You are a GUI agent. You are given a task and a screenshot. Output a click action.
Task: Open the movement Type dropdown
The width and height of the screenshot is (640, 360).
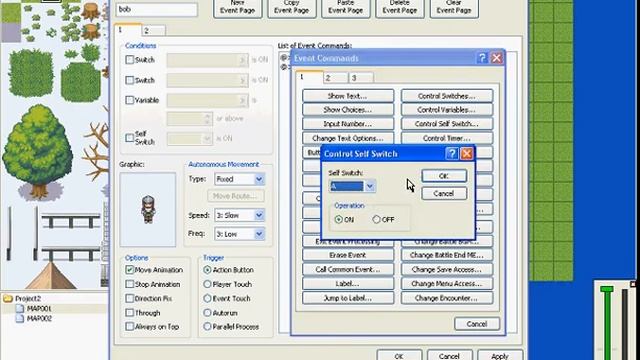259,179
